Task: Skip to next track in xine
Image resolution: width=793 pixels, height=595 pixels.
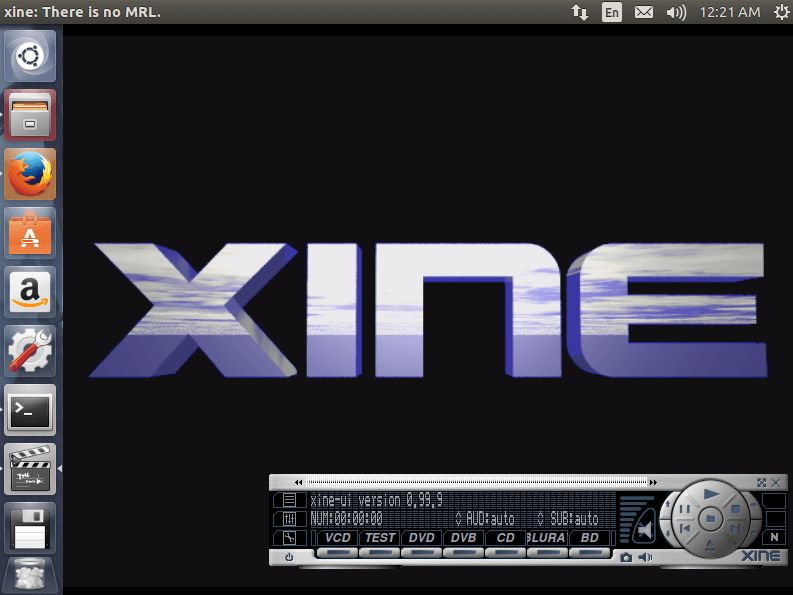Action: [736, 529]
